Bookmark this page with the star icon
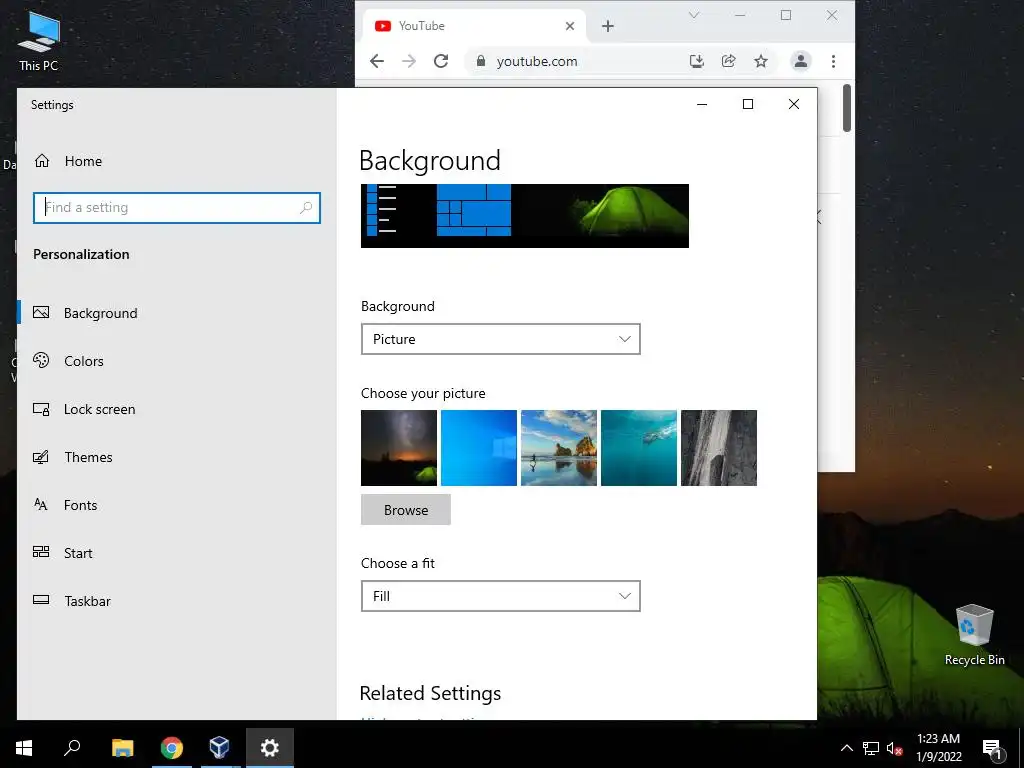 [x=761, y=61]
